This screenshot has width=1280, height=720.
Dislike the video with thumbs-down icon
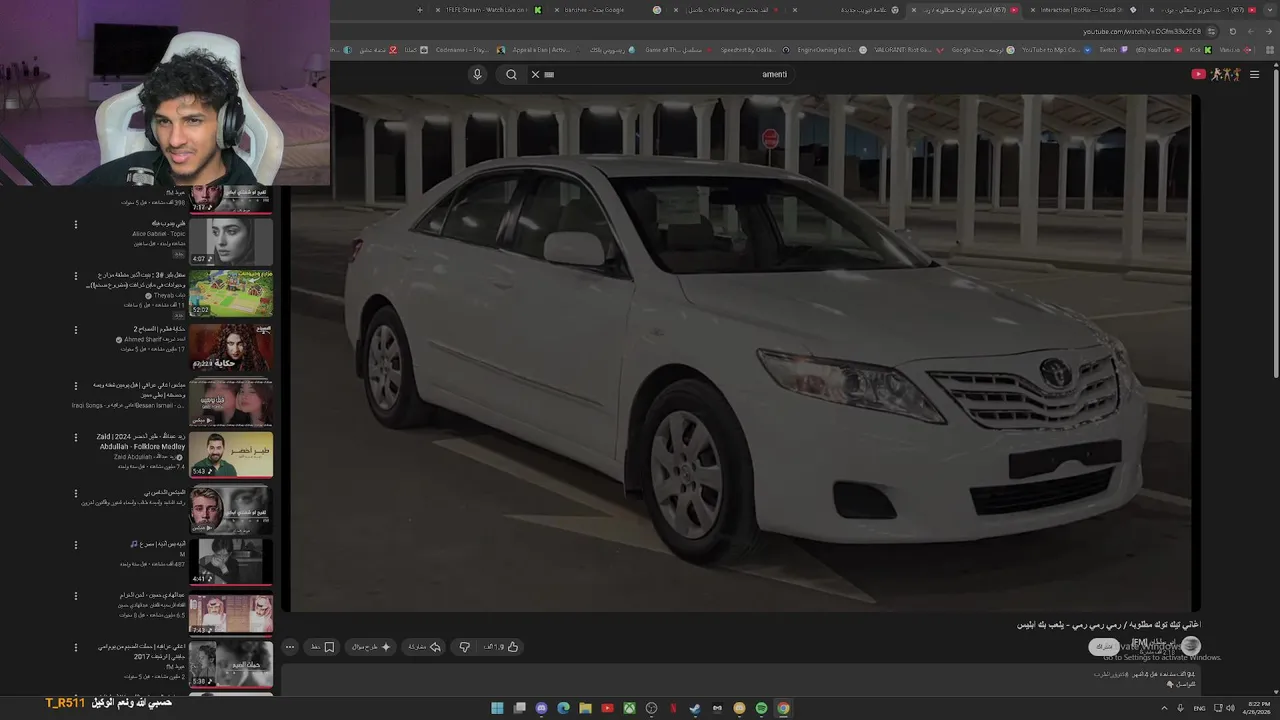[x=465, y=647]
